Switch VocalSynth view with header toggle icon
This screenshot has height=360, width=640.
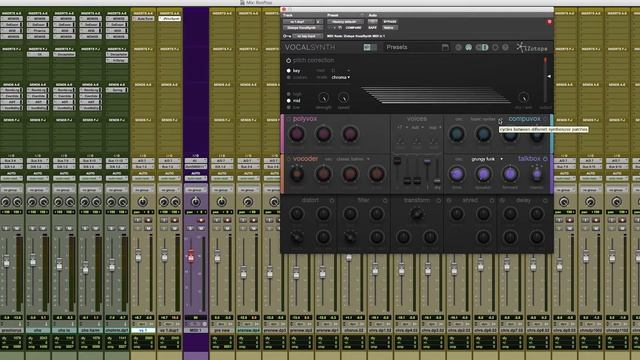pos(370,47)
